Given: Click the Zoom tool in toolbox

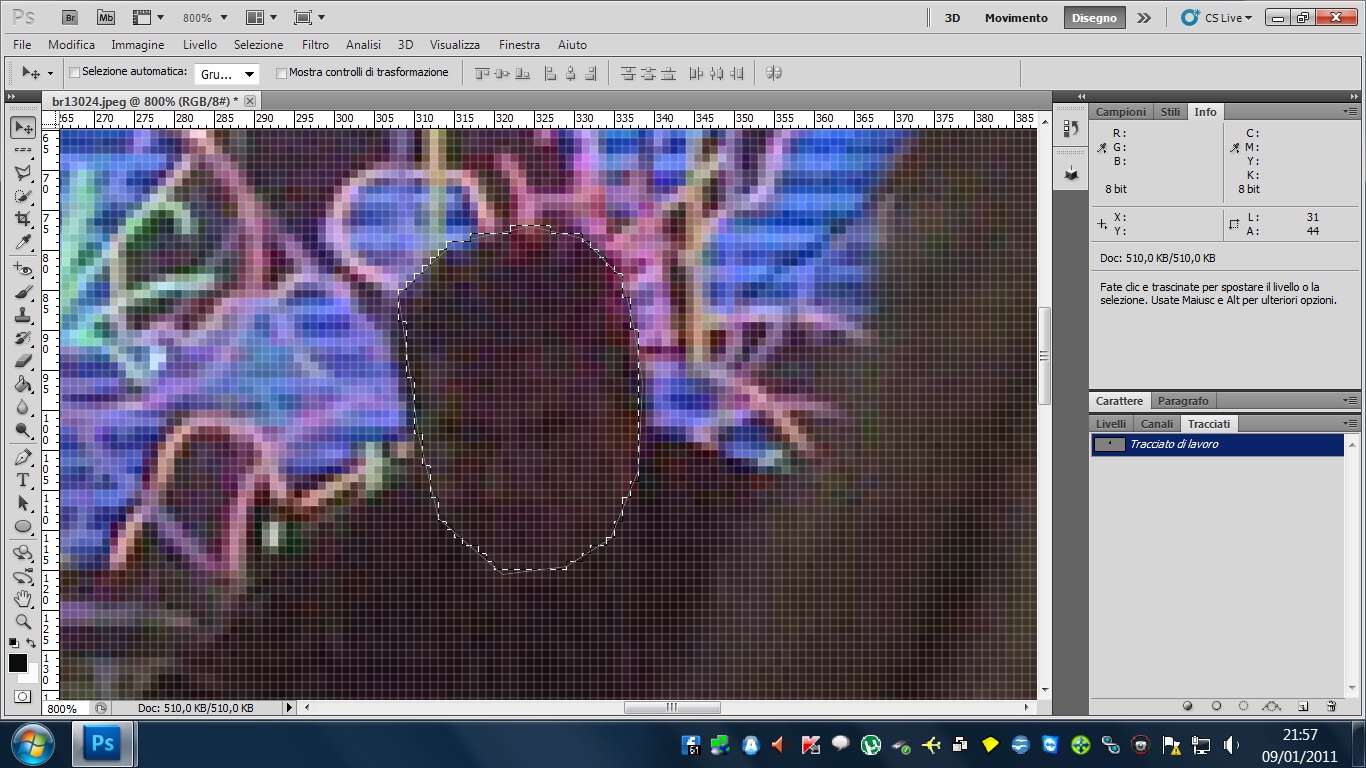Looking at the screenshot, I should point(23,622).
